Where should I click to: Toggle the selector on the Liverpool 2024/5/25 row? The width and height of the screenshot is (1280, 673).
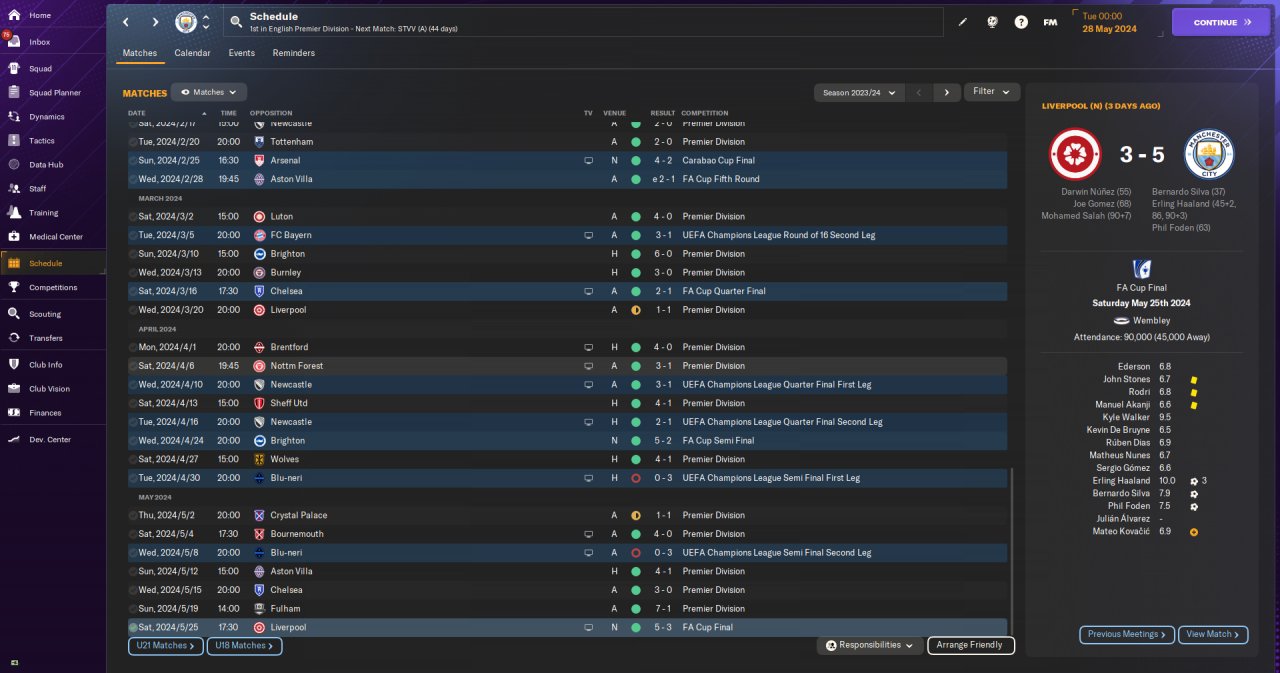tap(133, 627)
